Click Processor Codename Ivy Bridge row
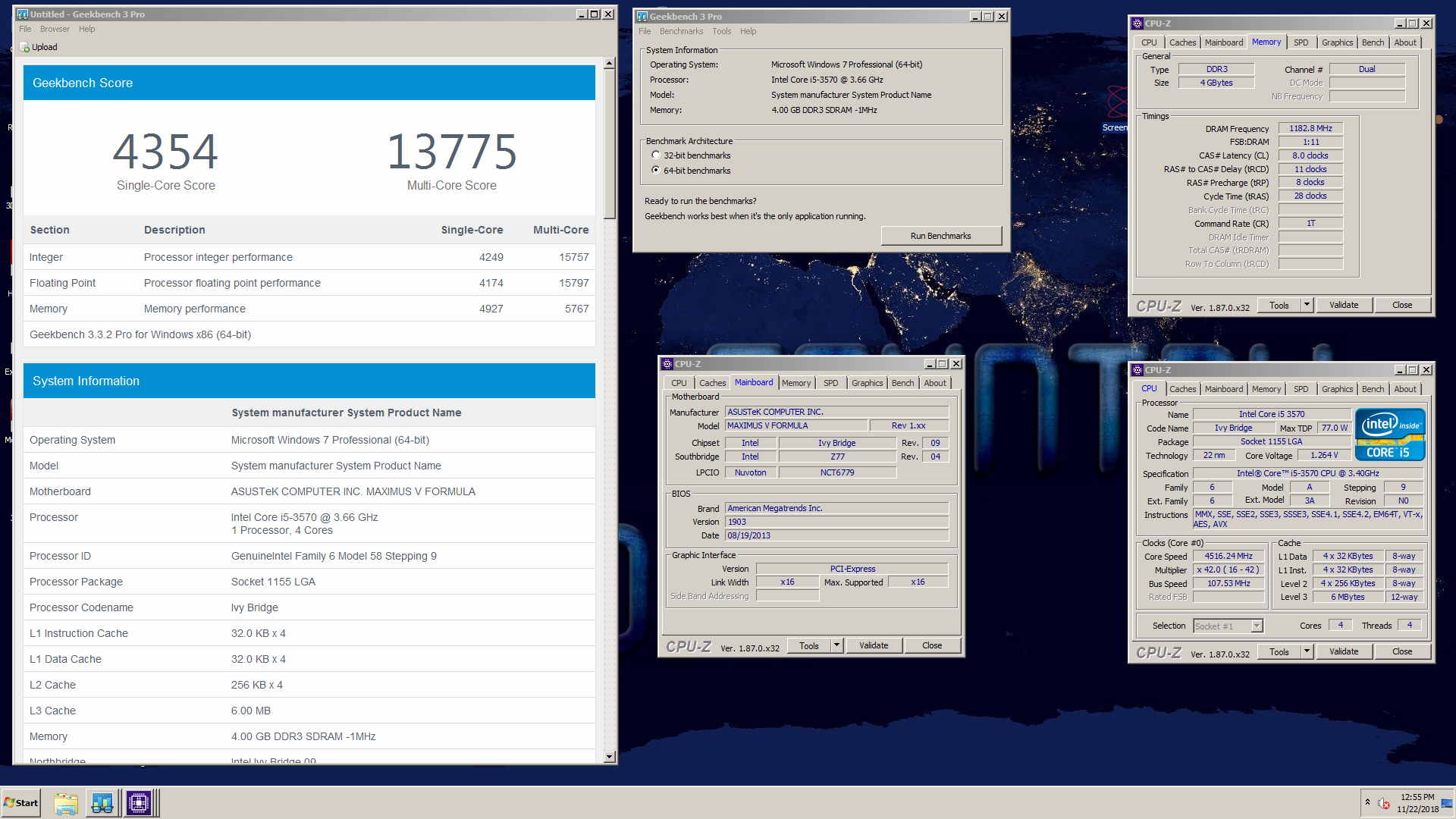This screenshot has width=1456, height=819. point(309,607)
